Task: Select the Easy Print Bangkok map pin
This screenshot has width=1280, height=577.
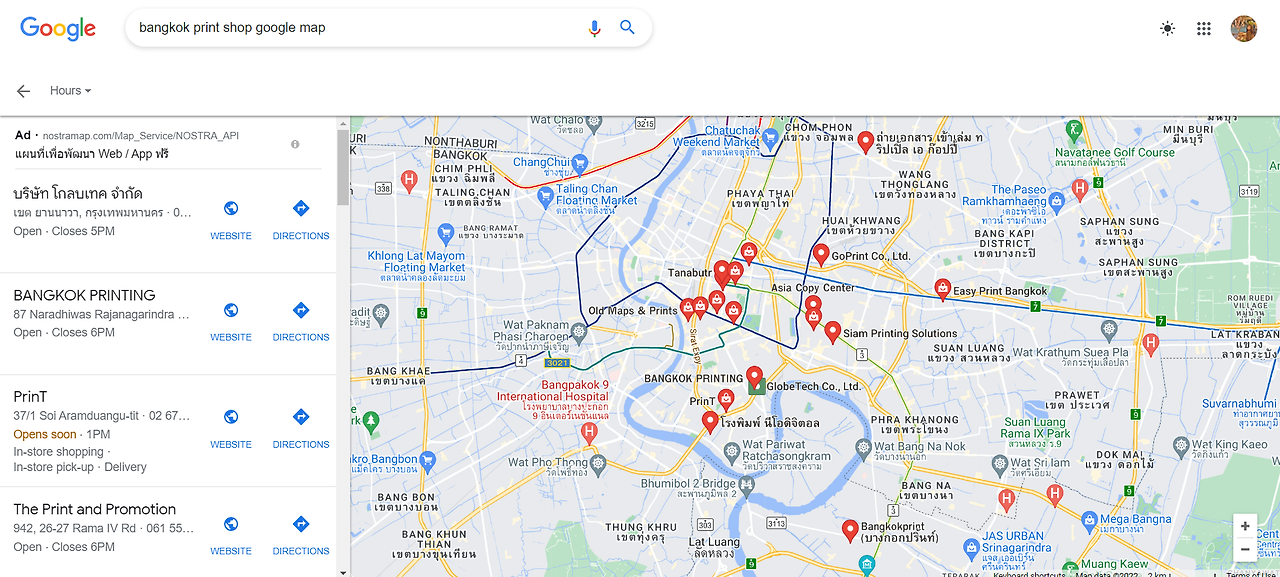Action: click(x=942, y=289)
